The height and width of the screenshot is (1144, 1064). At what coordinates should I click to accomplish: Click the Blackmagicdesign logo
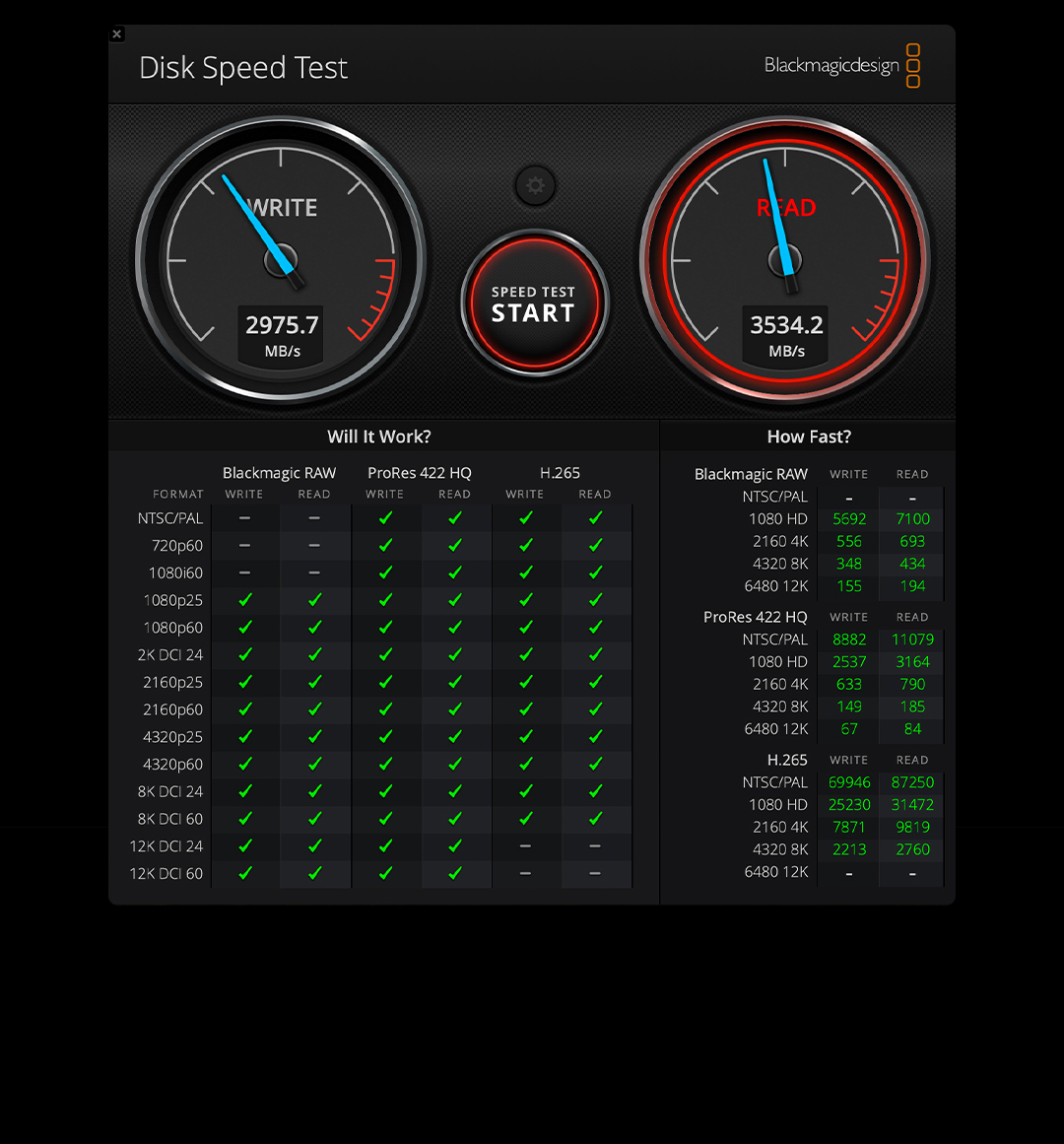(842, 66)
